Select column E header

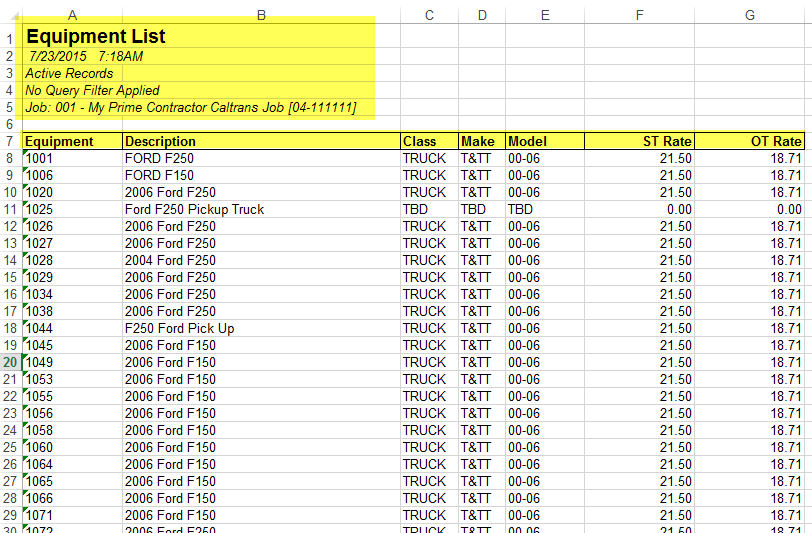(545, 15)
